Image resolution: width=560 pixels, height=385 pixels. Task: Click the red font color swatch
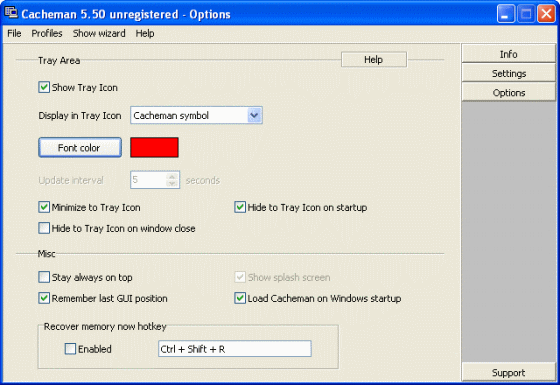coord(154,148)
